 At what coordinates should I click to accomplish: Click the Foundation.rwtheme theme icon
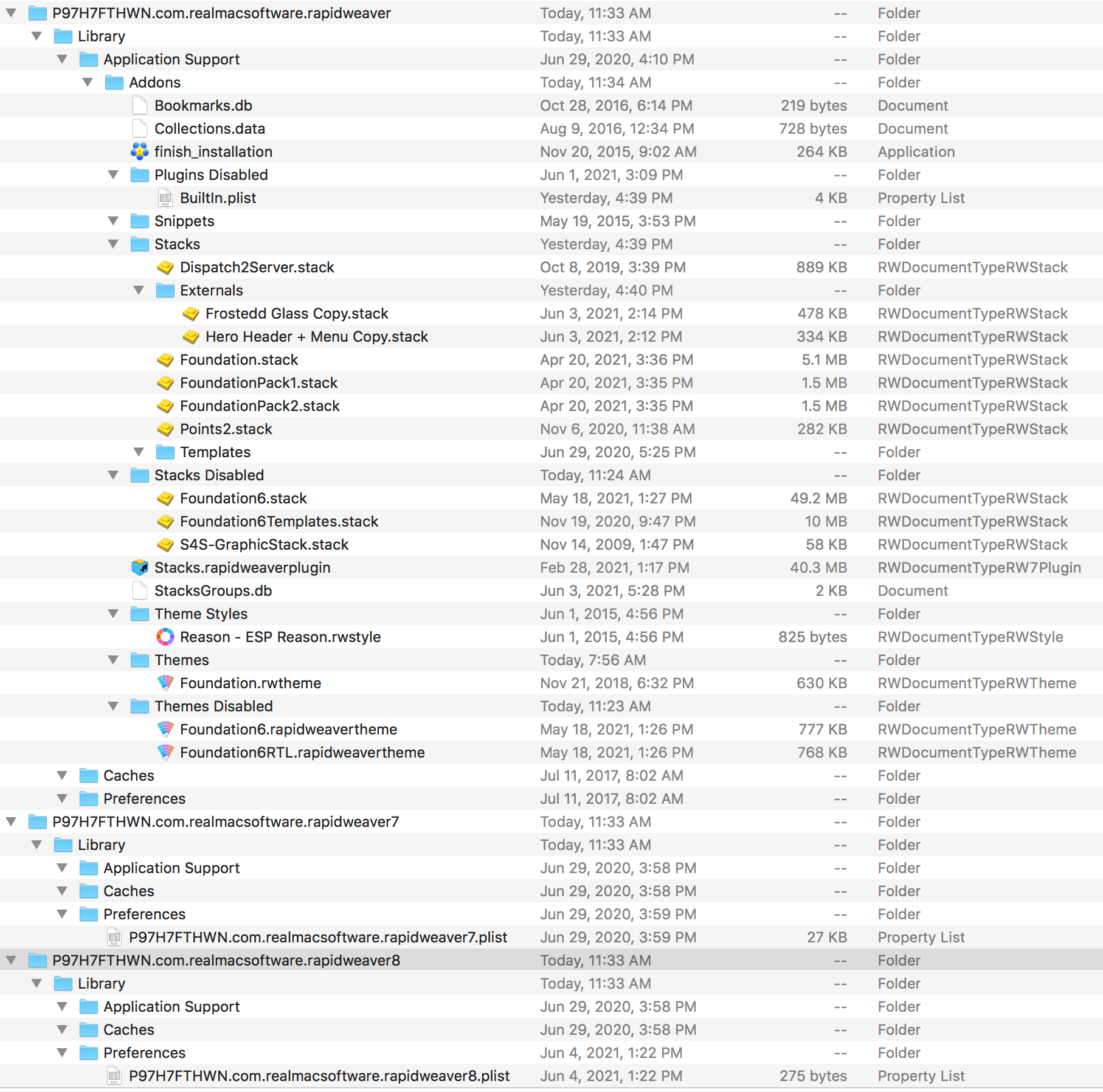point(165,683)
